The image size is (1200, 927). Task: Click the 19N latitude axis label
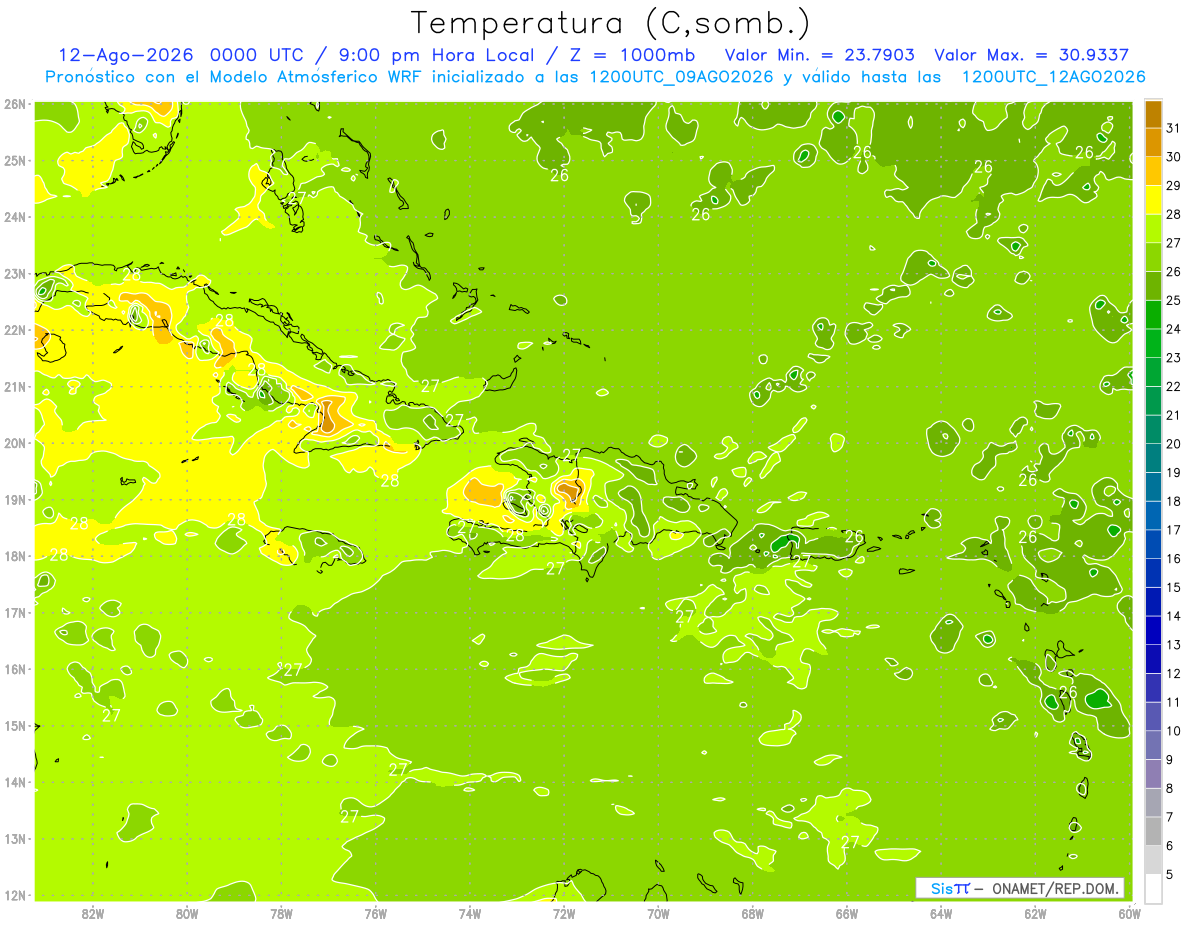[x=15, y=499]
